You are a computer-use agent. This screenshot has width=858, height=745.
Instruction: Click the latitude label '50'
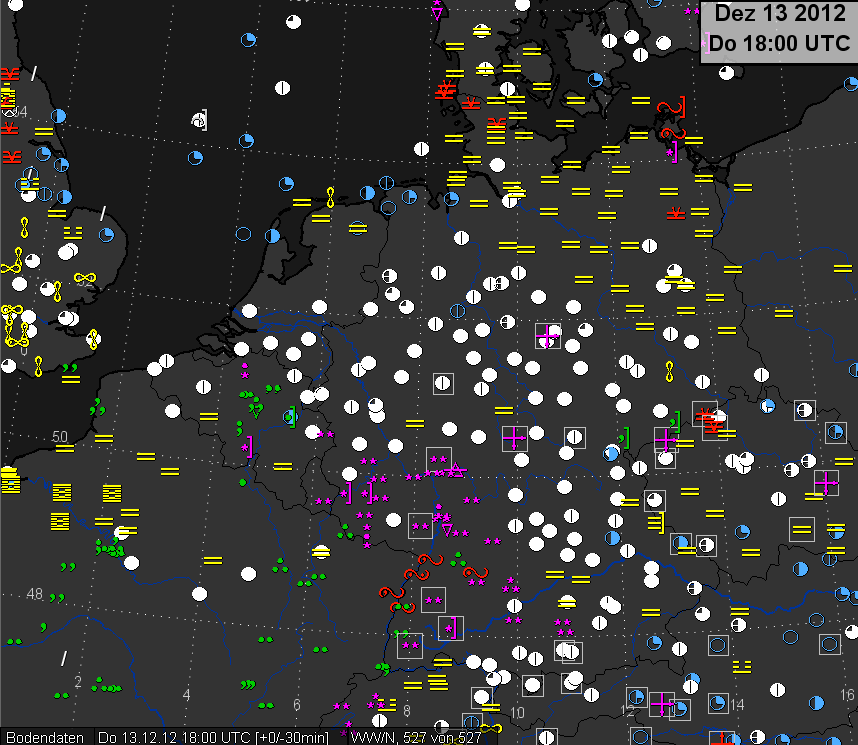tap(59, 436)
